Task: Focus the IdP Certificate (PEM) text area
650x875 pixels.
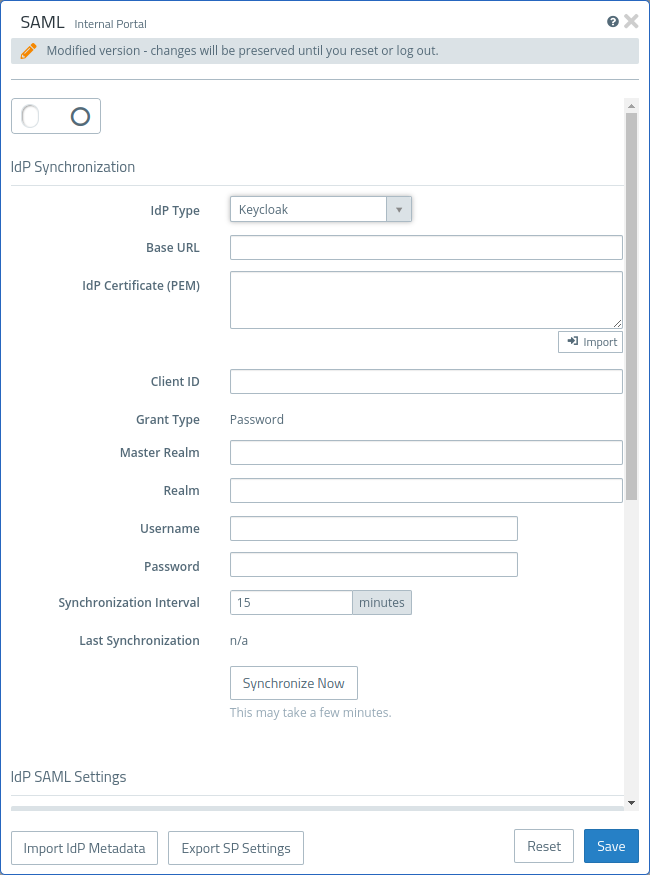Action: (426, 299)
